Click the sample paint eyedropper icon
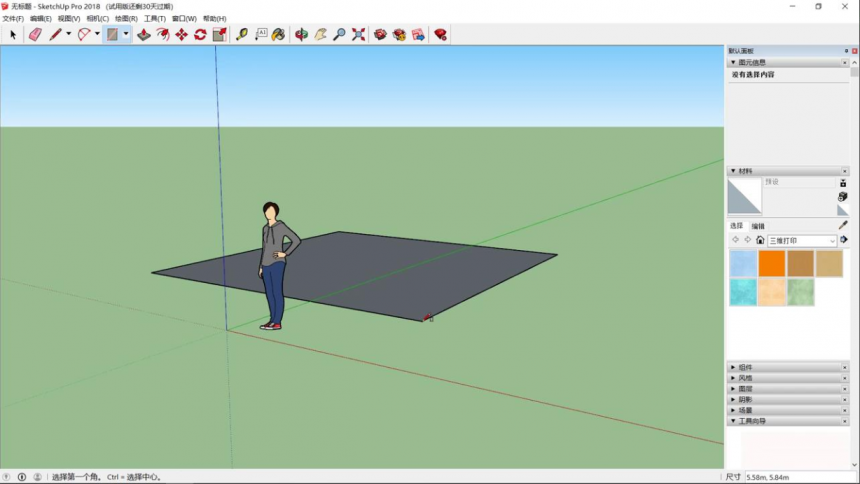Screen dimensions: 860x484 point(843,225)
